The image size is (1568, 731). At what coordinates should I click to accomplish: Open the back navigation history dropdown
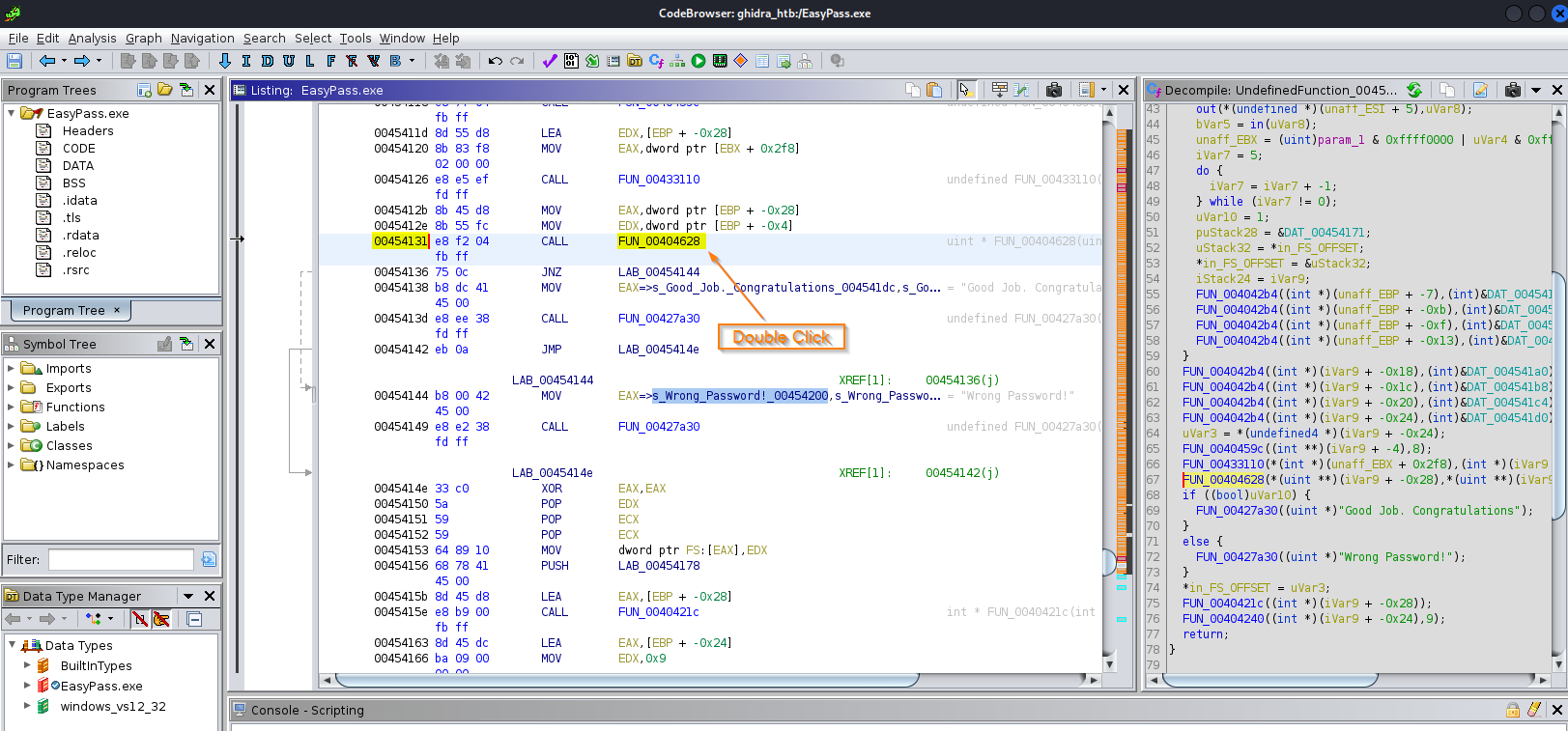(64, 61)
